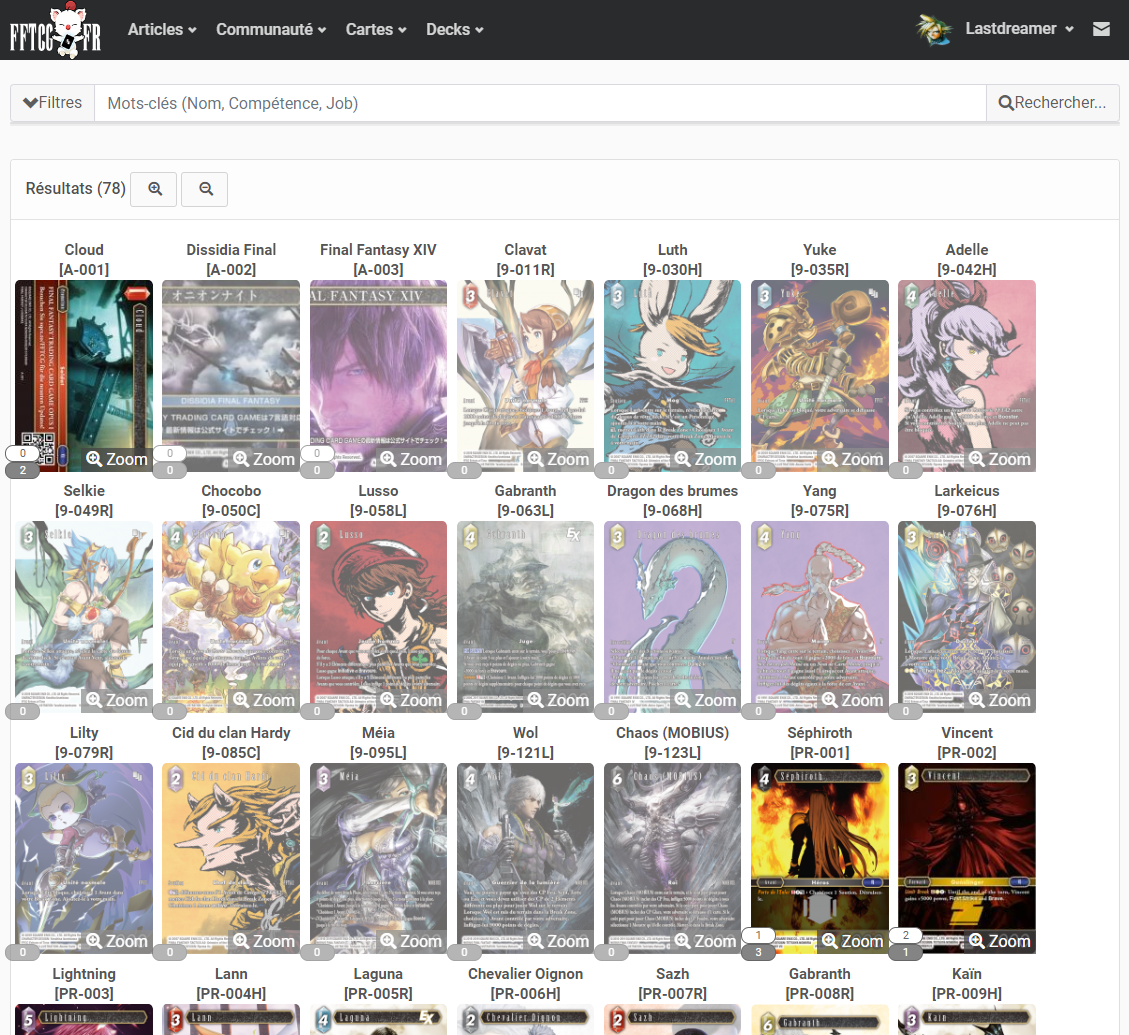Click the Cloud card gray quantity badge
This screenshot has width=1129, height=1035.
click(22, 470)
